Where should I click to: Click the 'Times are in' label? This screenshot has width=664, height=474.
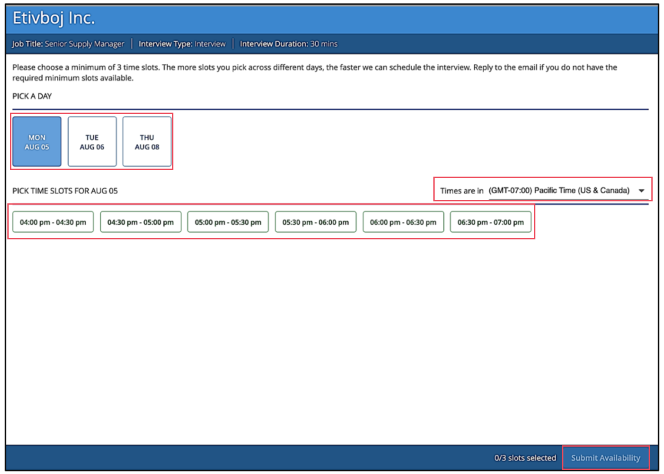462,191
